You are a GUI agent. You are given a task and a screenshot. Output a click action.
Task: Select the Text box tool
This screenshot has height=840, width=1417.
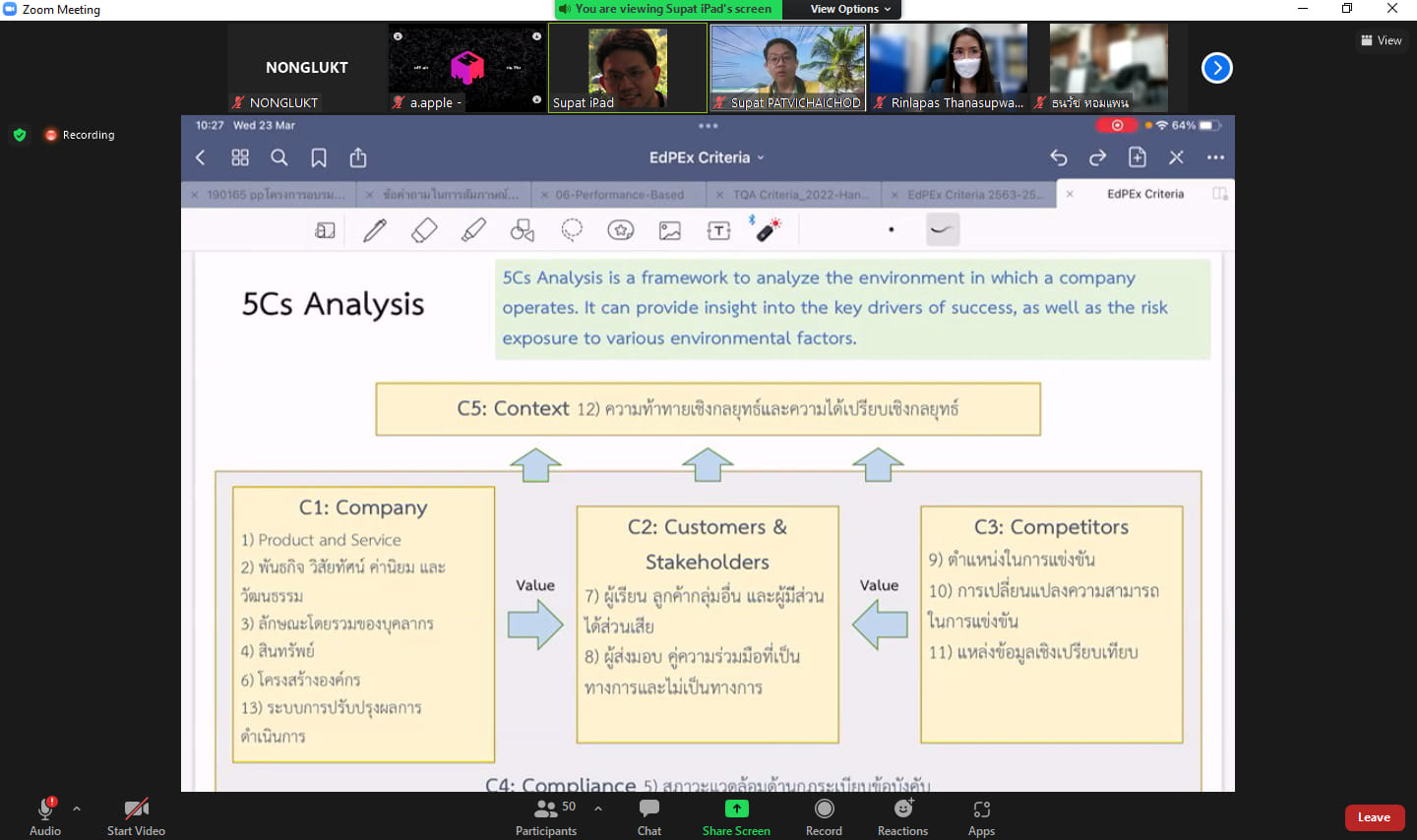point(719,230)
